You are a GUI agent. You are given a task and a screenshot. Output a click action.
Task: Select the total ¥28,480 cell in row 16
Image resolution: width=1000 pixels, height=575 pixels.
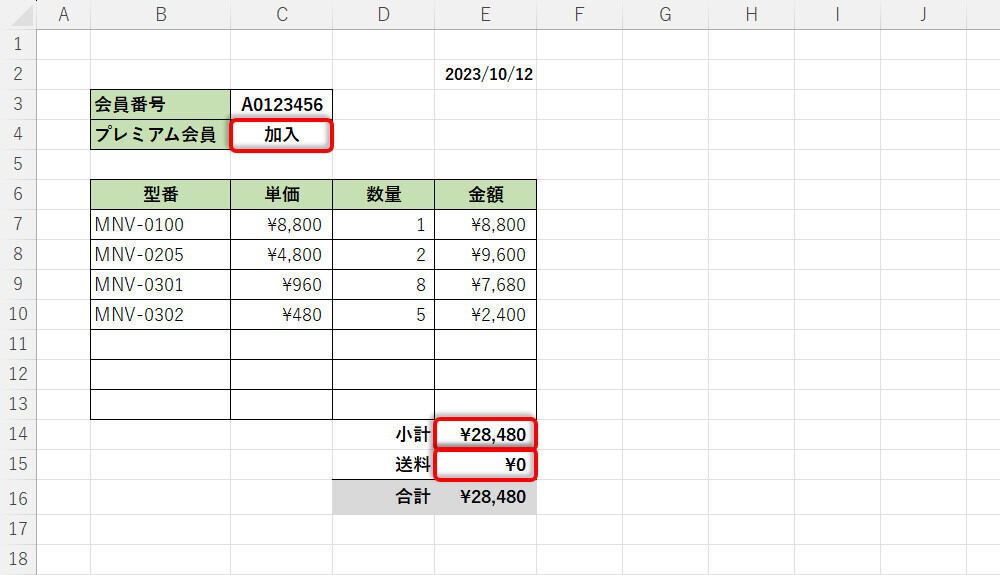pyautogui.click(x=486, y=497)
